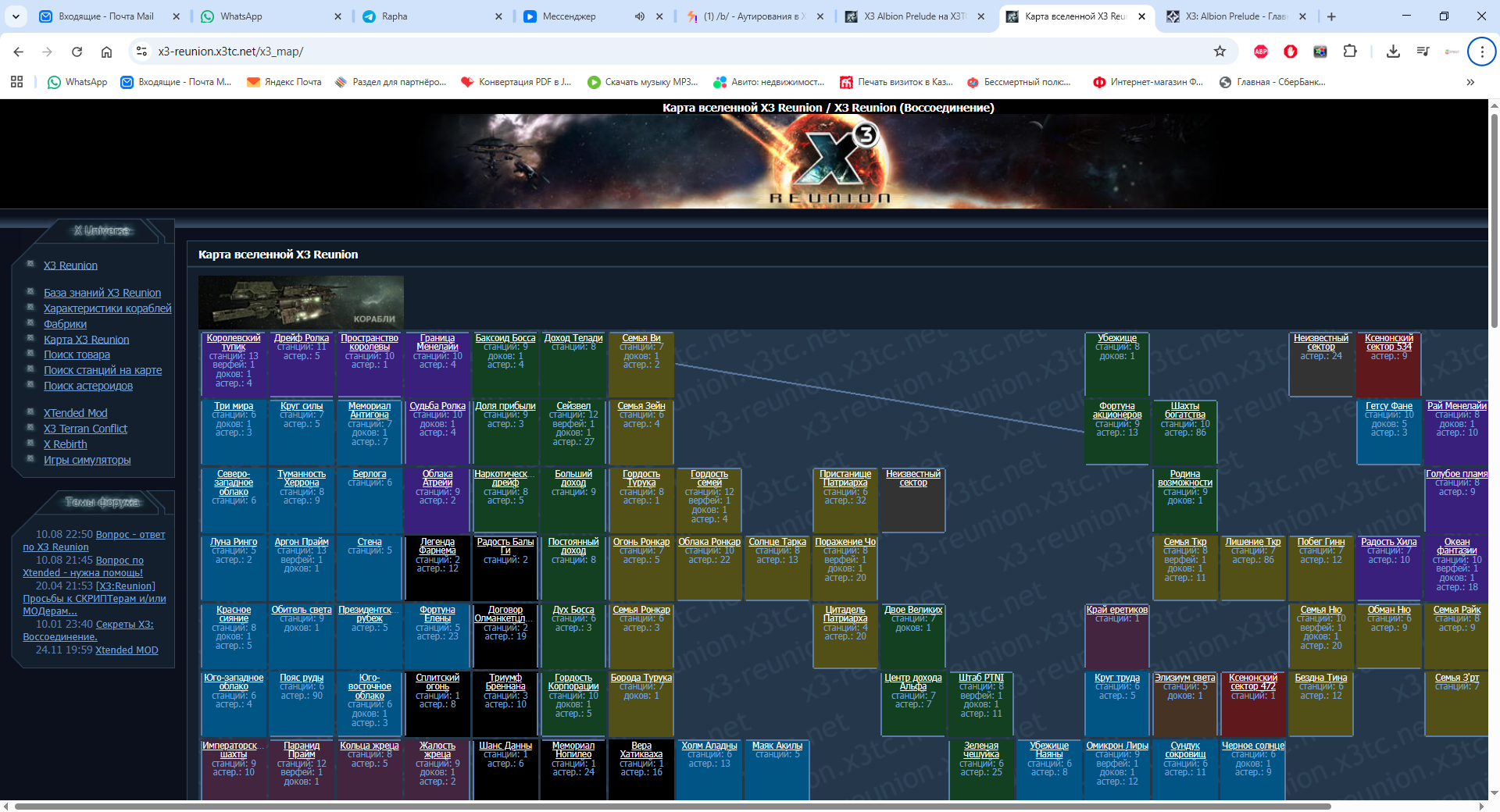Open the Раздел для партнёров bookmark
1500x812 pixels.
coord(390,82)
